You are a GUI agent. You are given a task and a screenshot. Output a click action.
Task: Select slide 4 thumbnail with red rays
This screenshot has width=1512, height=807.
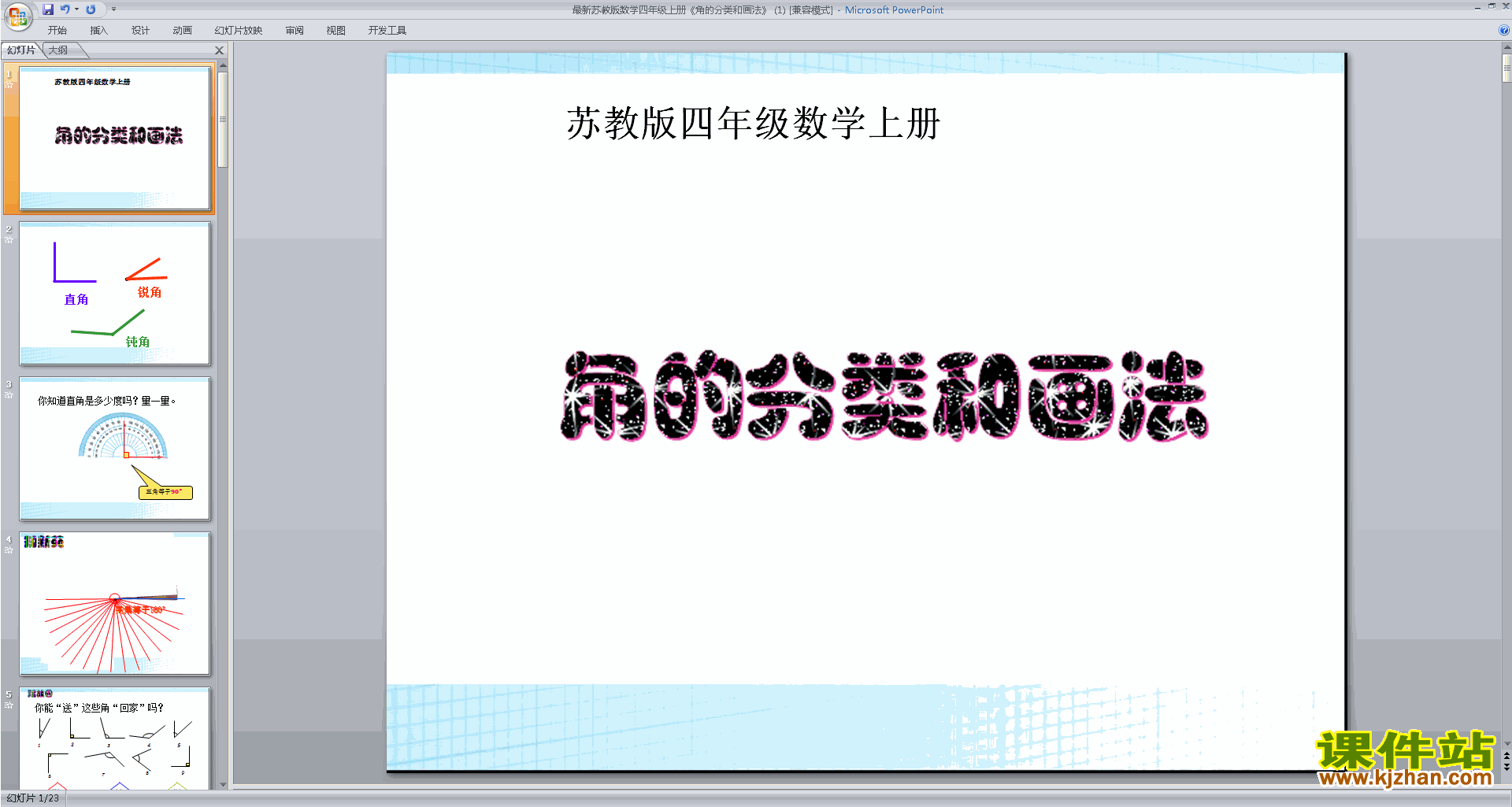pyautogui.click(x=115, y=603)
